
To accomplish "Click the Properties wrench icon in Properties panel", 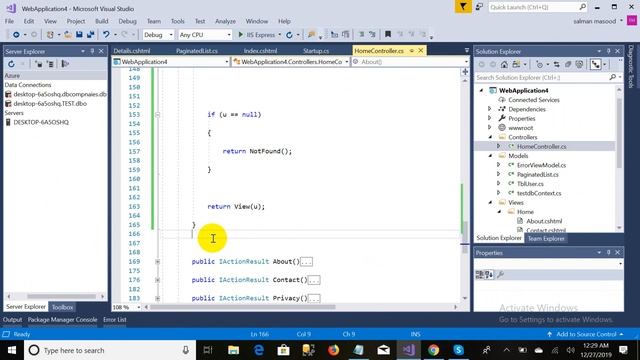I will click(500, 275).
